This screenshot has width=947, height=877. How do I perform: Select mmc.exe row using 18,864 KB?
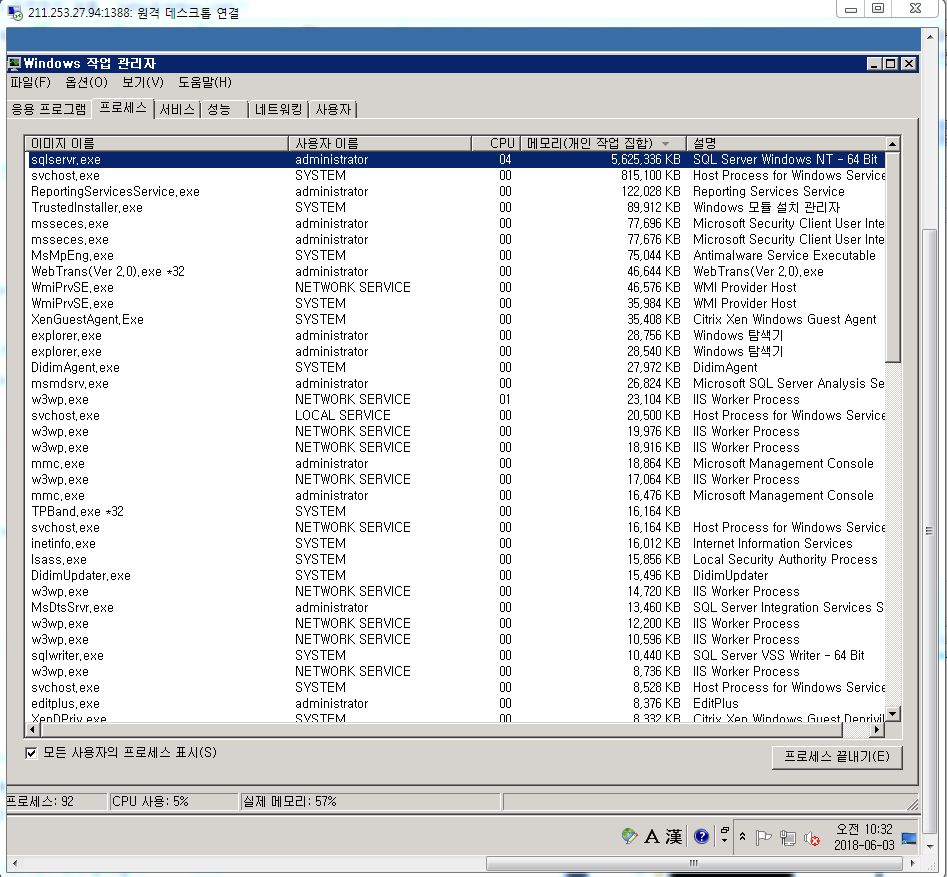(x=457, y=463)
